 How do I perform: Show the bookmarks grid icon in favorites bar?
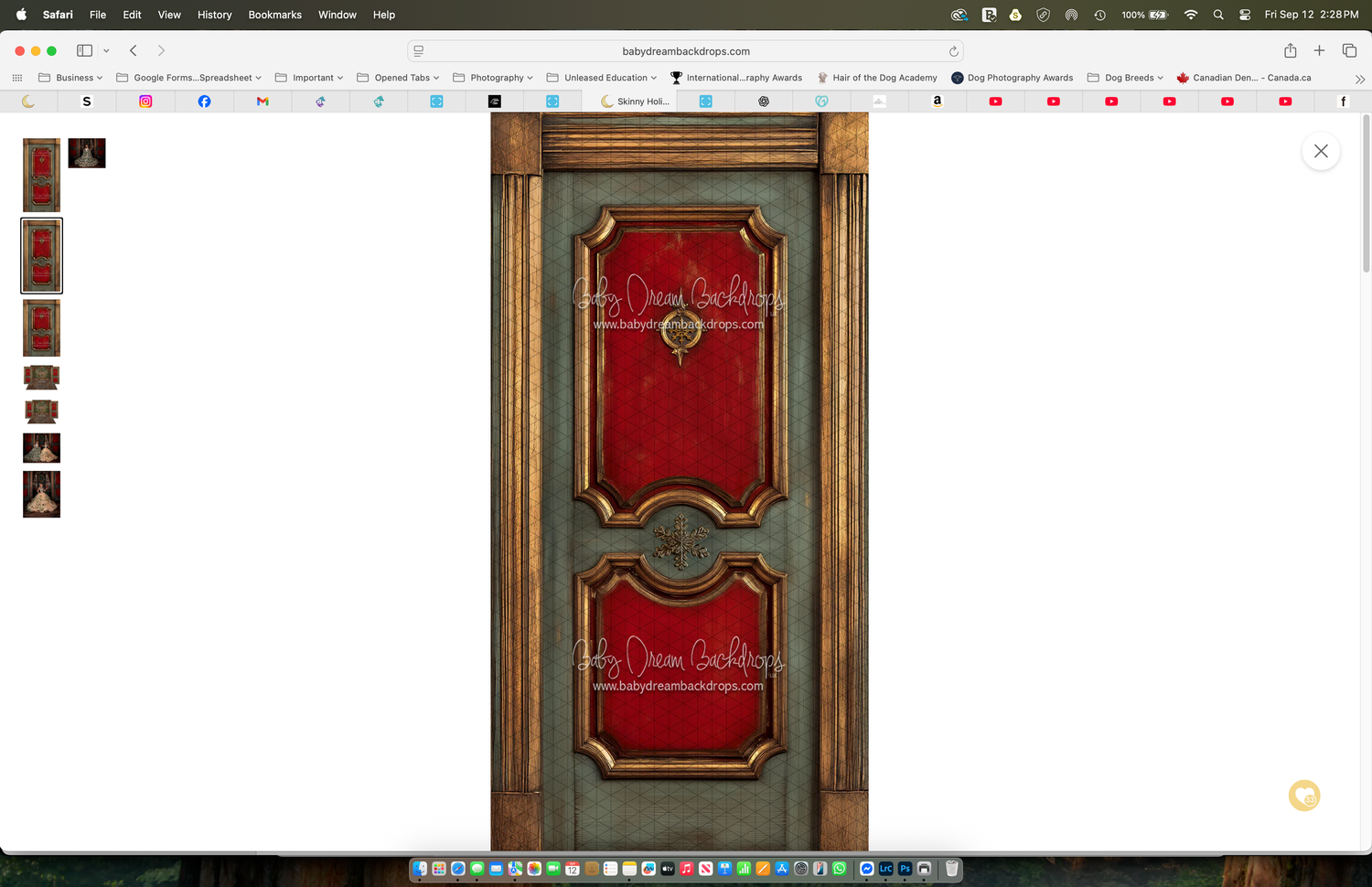coord(16,78)
